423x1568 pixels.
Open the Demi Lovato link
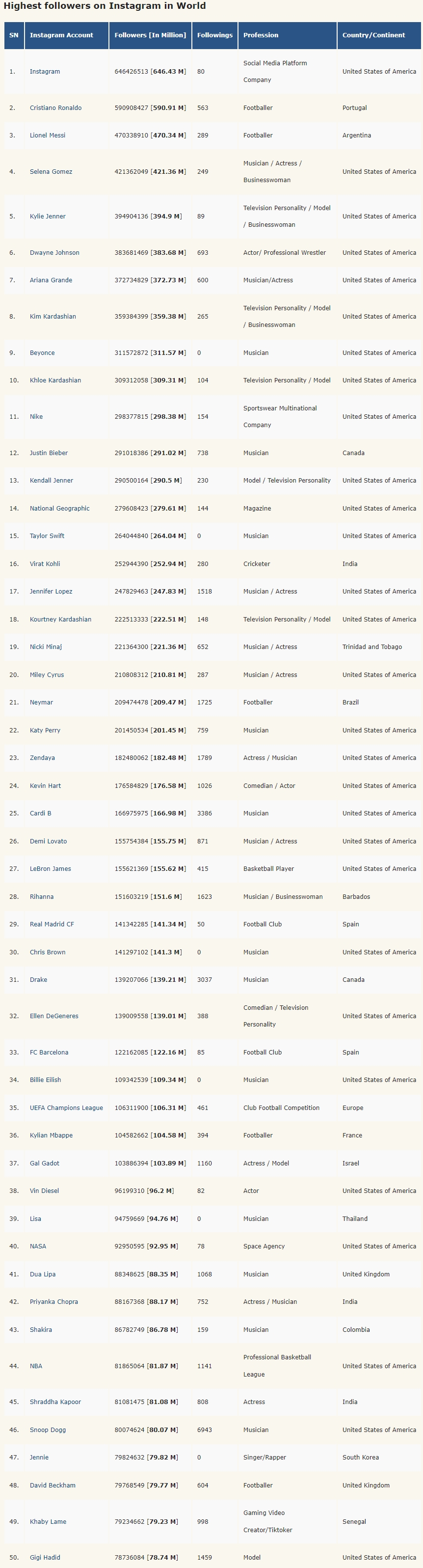49,841
